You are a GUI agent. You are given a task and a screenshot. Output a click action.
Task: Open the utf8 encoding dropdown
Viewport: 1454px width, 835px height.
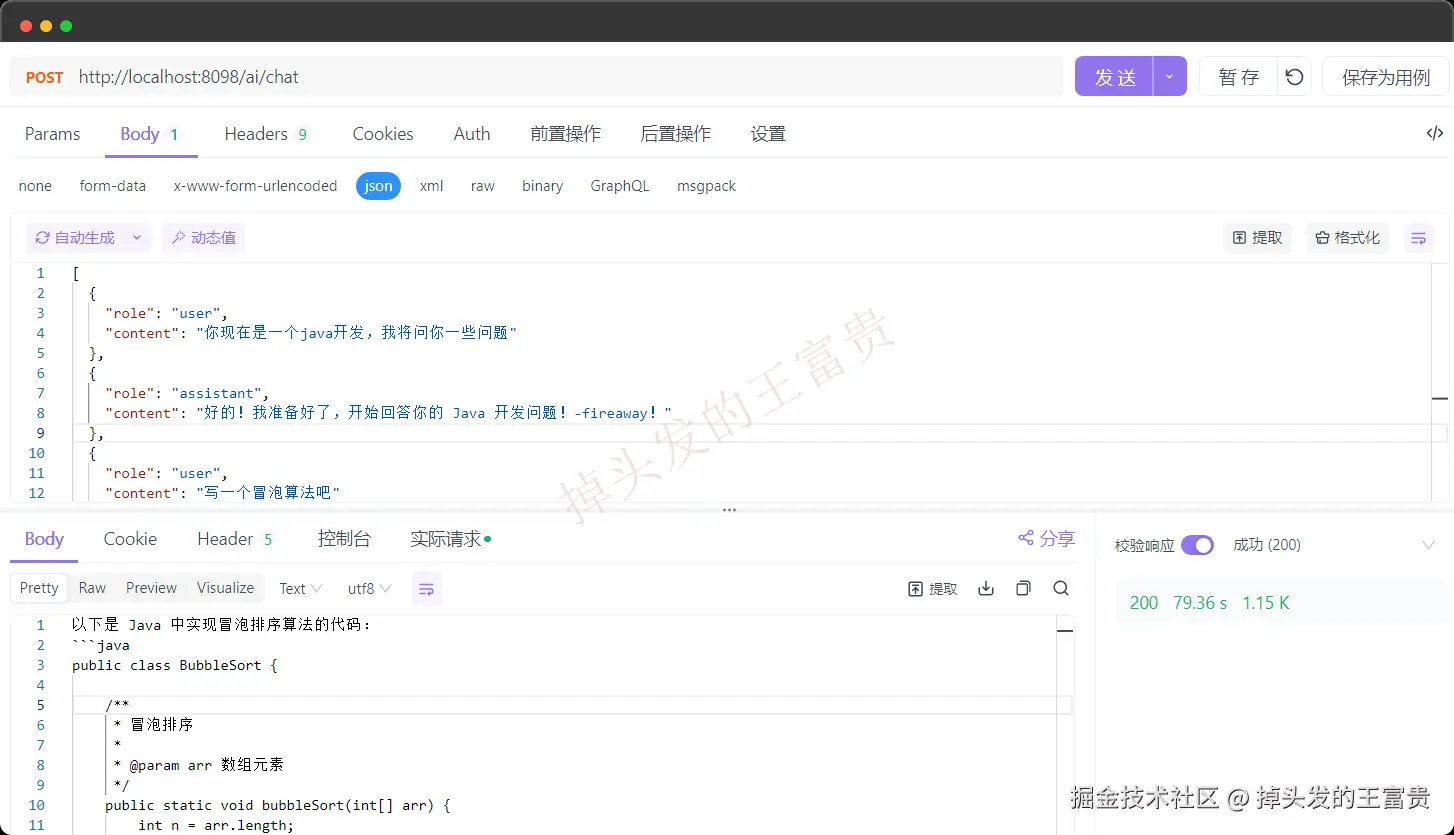point(369,589)
